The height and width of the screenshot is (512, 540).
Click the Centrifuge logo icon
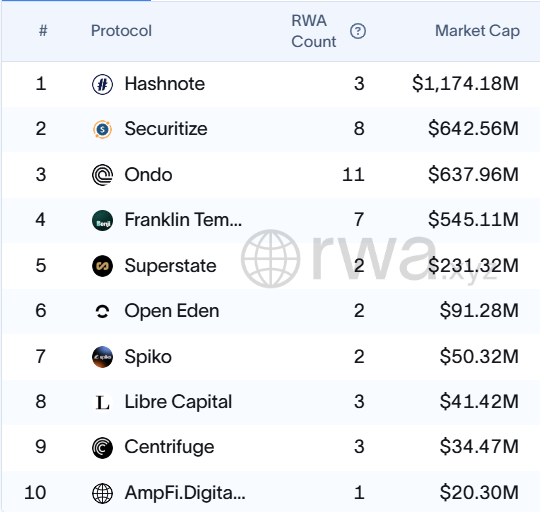[102, 448]
